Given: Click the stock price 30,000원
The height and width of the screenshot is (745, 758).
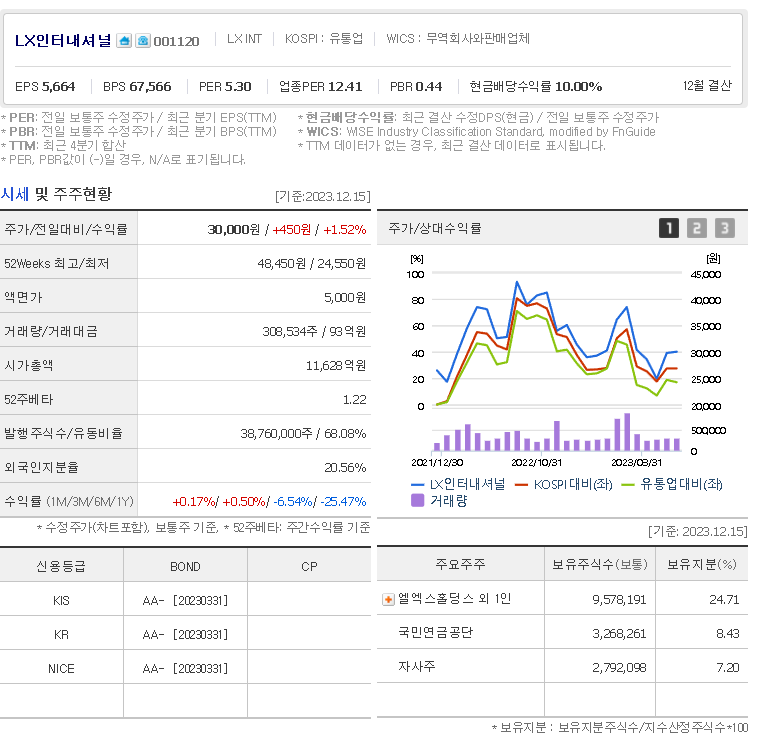Looking at the screenshot, I should [234, 229].
